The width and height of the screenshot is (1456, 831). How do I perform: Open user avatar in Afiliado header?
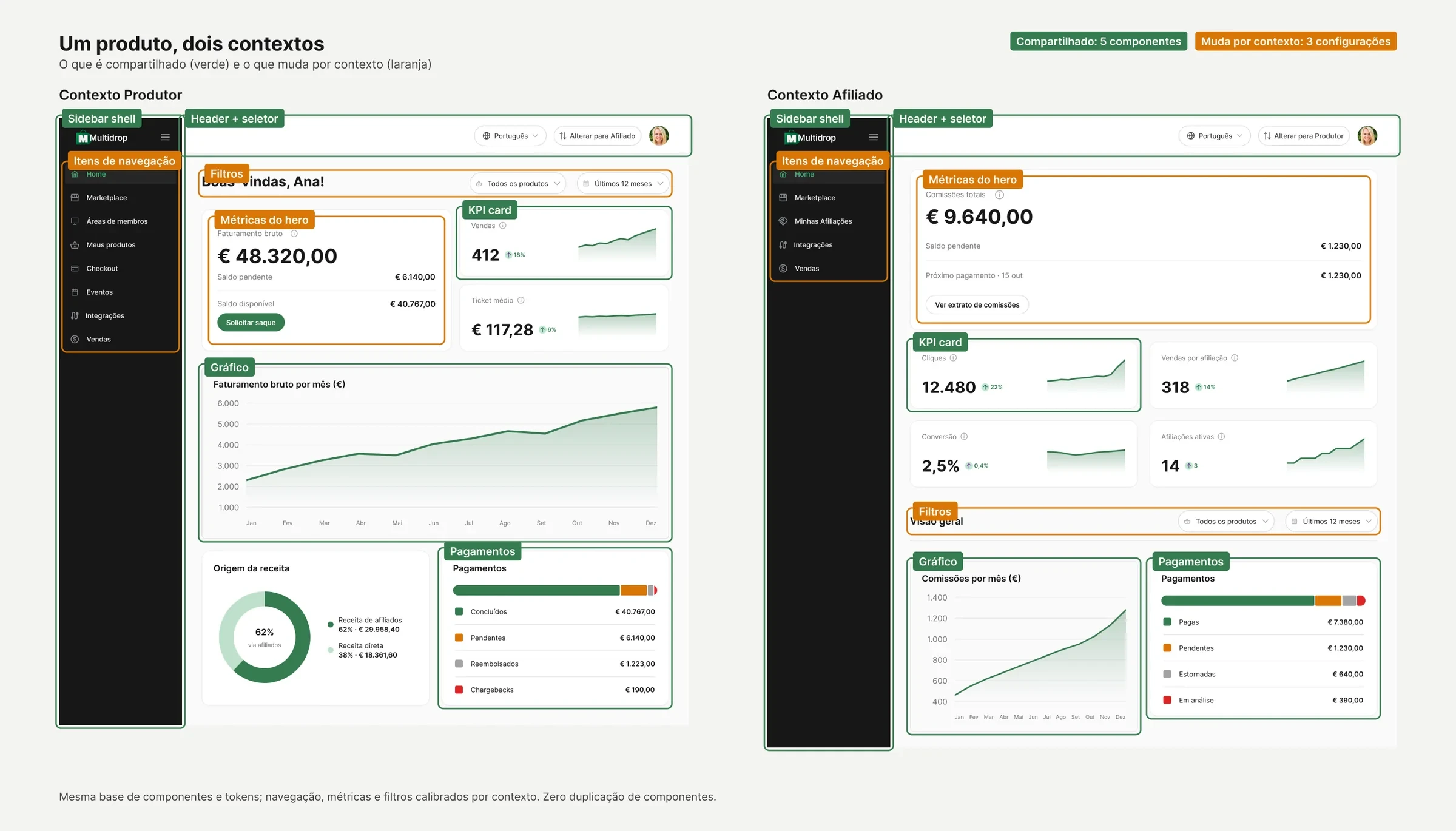coord(1367,136)
